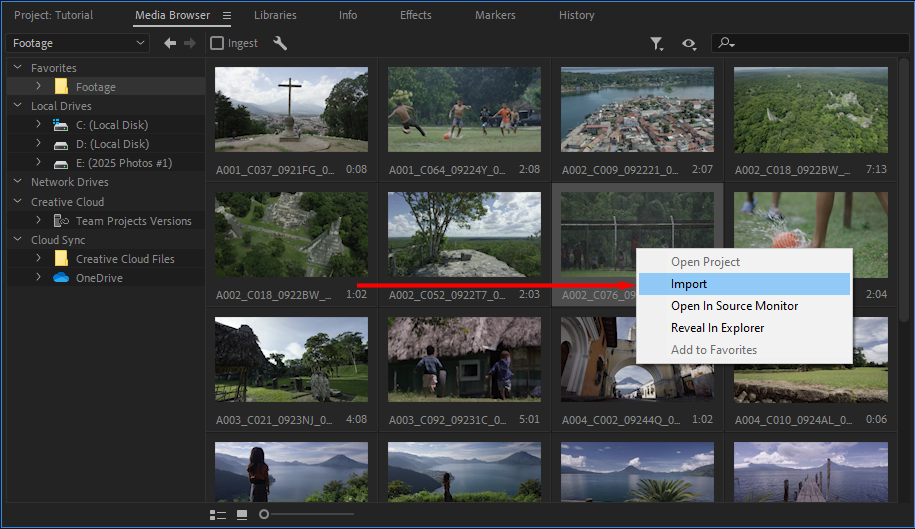
Task: Select the 7:13 jungle aerial clip
Action: 811,110
